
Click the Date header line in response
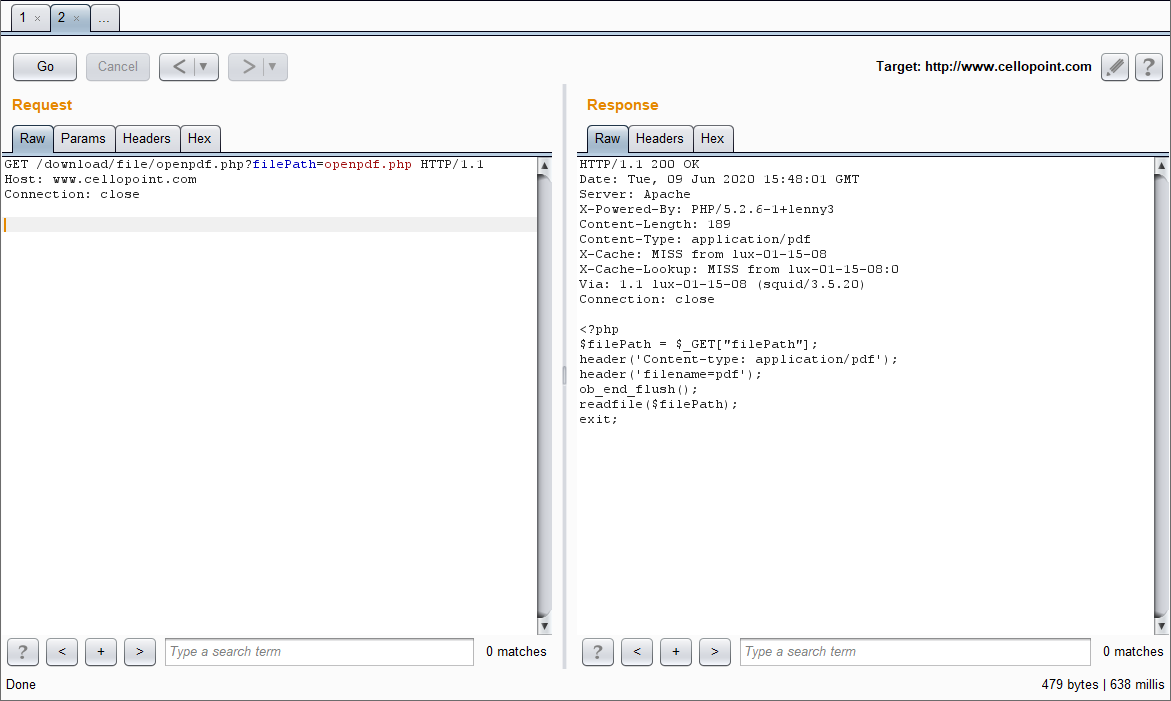(x=719, y=179)
